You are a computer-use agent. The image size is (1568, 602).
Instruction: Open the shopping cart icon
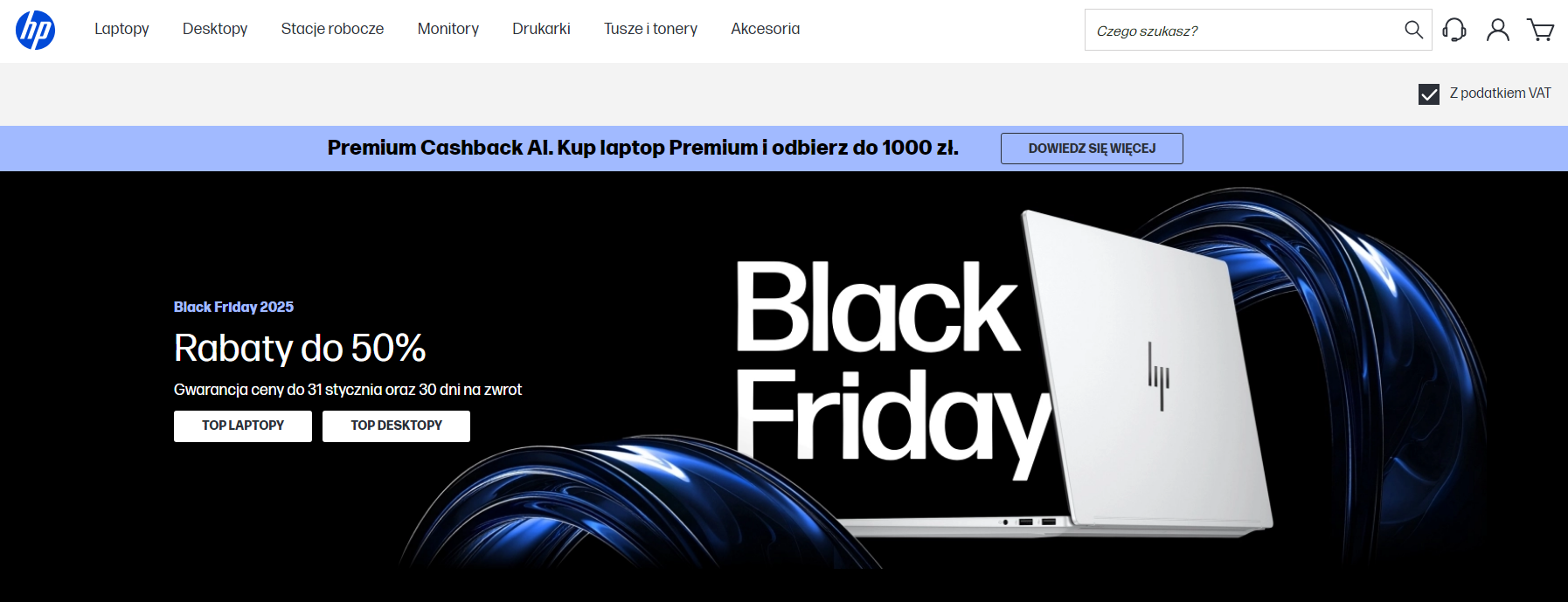coord(1540,30)
